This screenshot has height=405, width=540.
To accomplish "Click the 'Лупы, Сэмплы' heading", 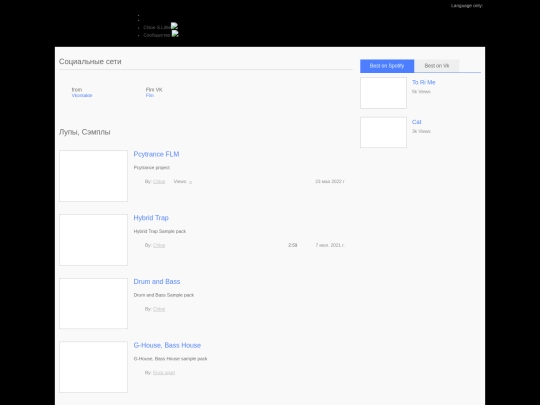I will point(85,132).
